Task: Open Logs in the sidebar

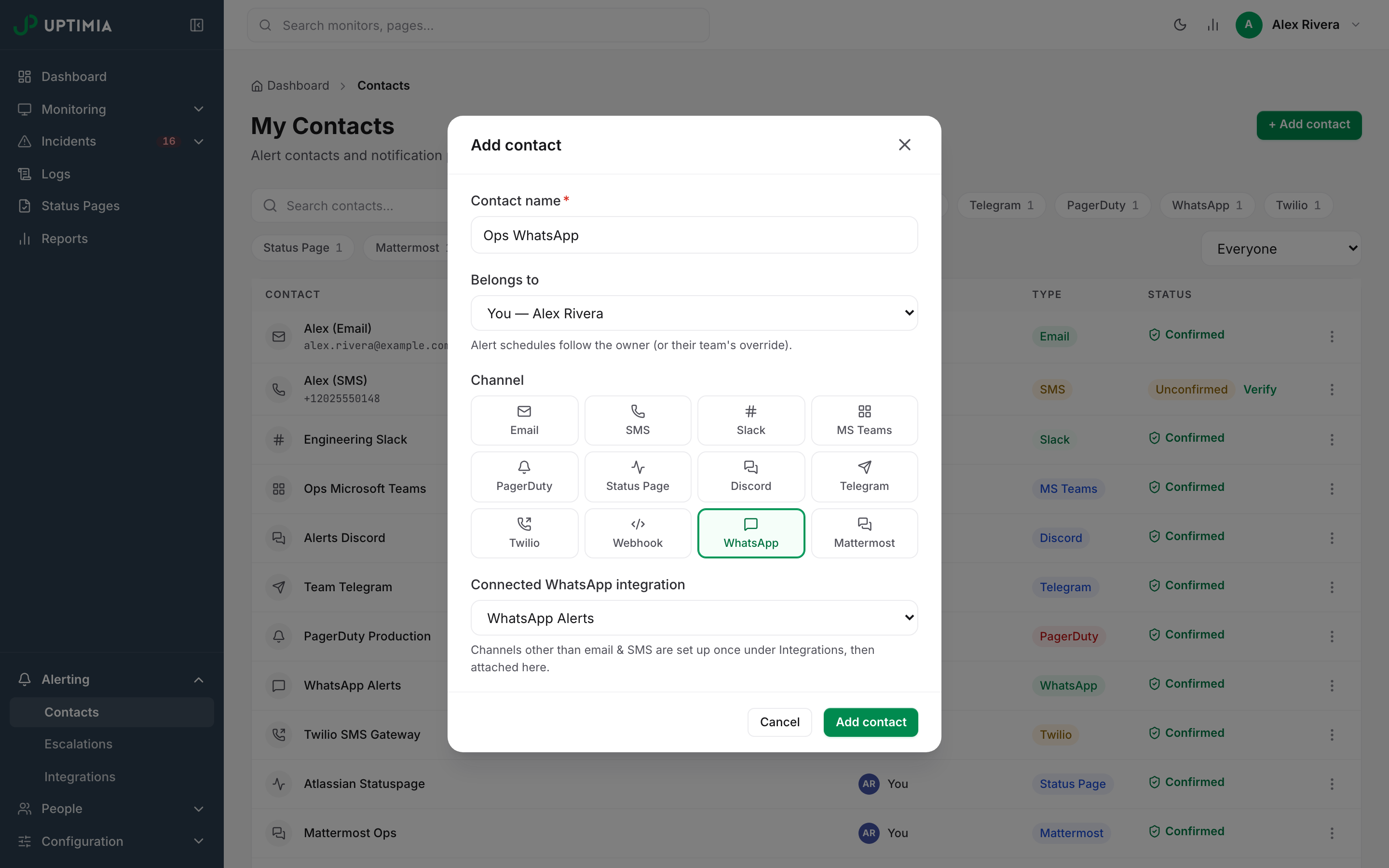Action: (111, 174)
